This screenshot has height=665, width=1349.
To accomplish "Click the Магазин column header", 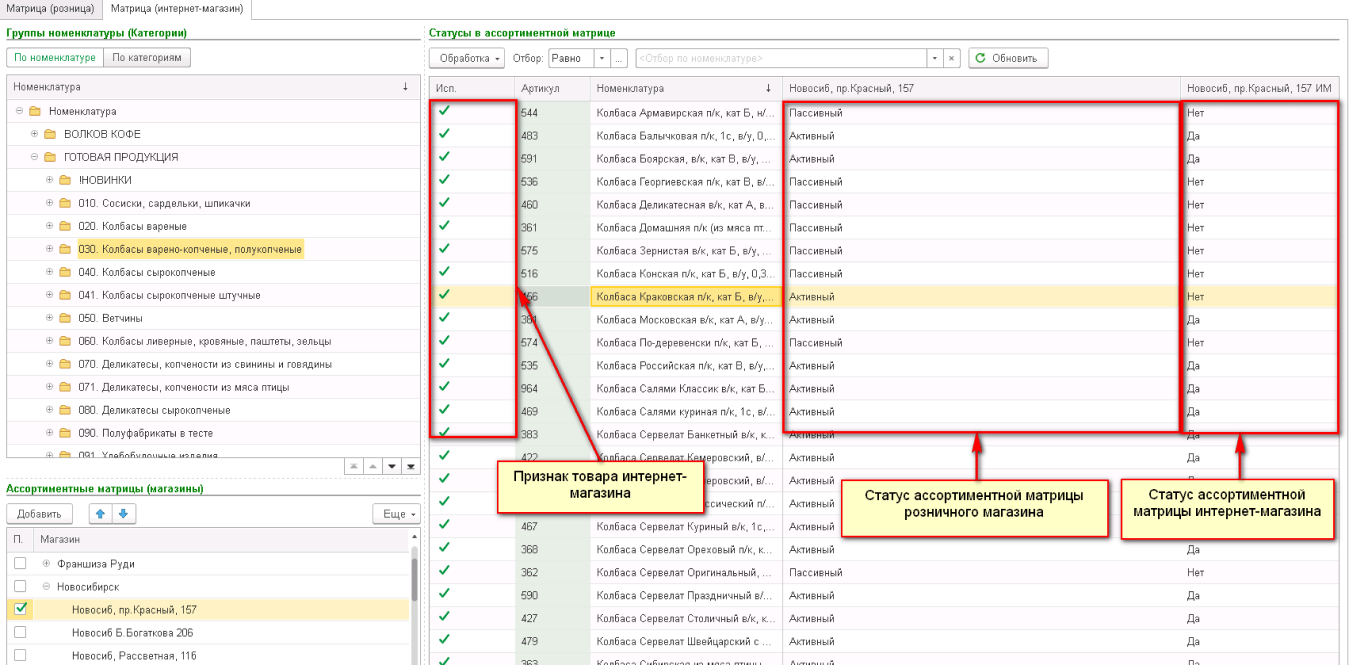I will [x=222, y=540].
